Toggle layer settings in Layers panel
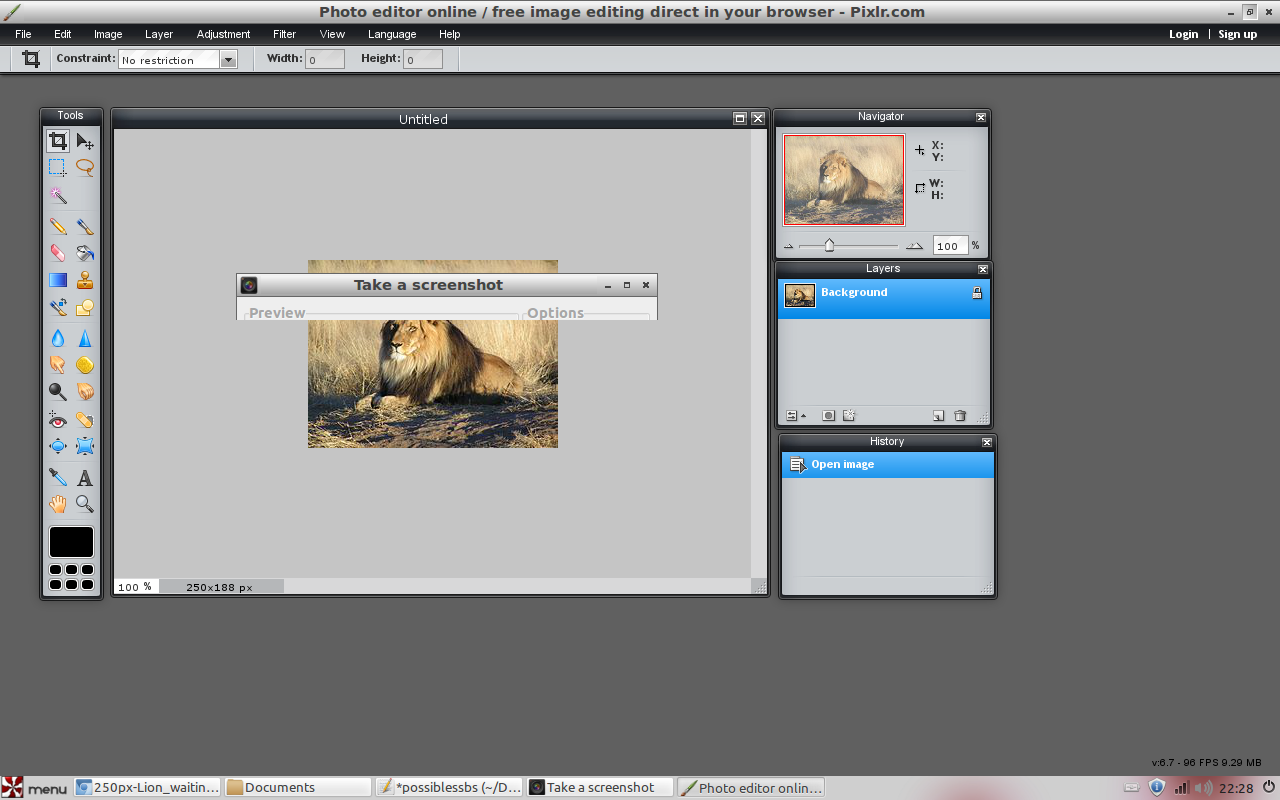 click(793, 416)
